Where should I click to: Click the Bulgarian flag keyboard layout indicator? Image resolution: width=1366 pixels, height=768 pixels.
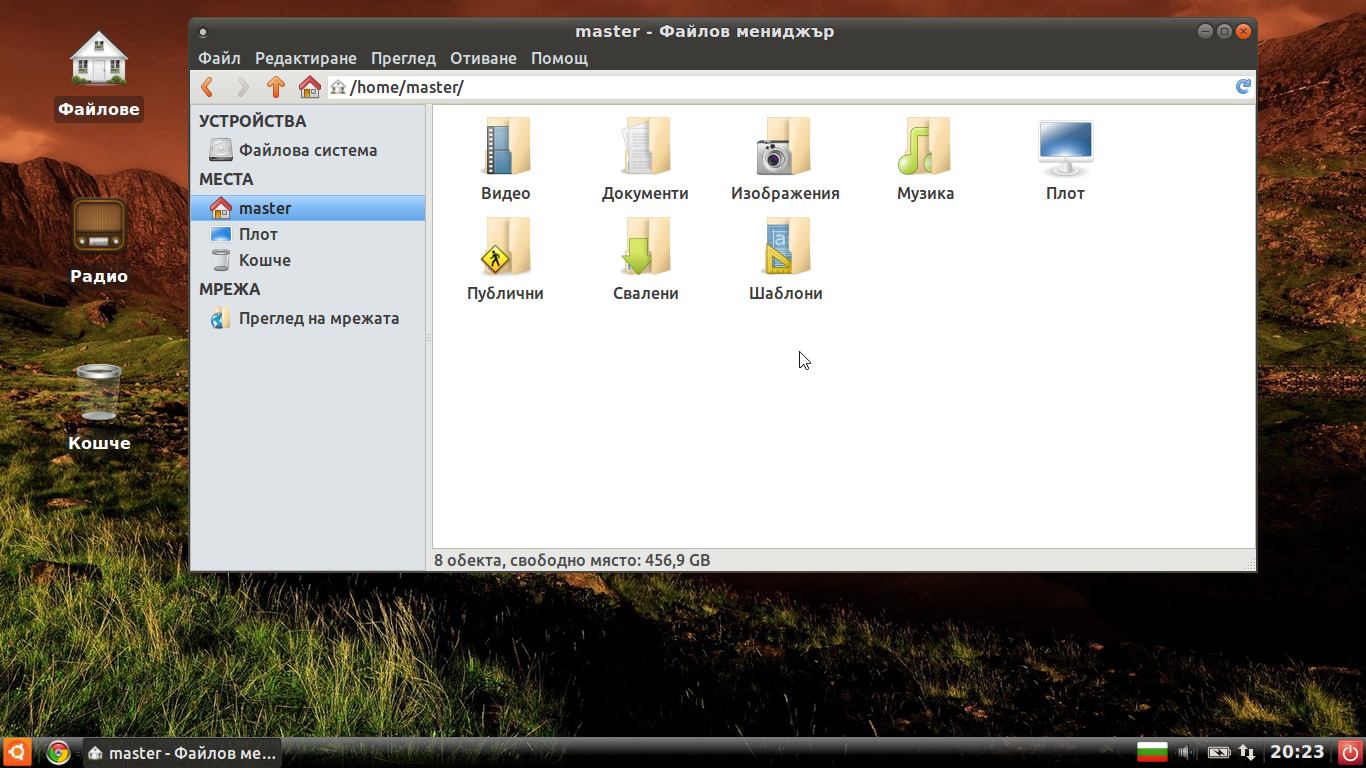(x=1152, y=752)
